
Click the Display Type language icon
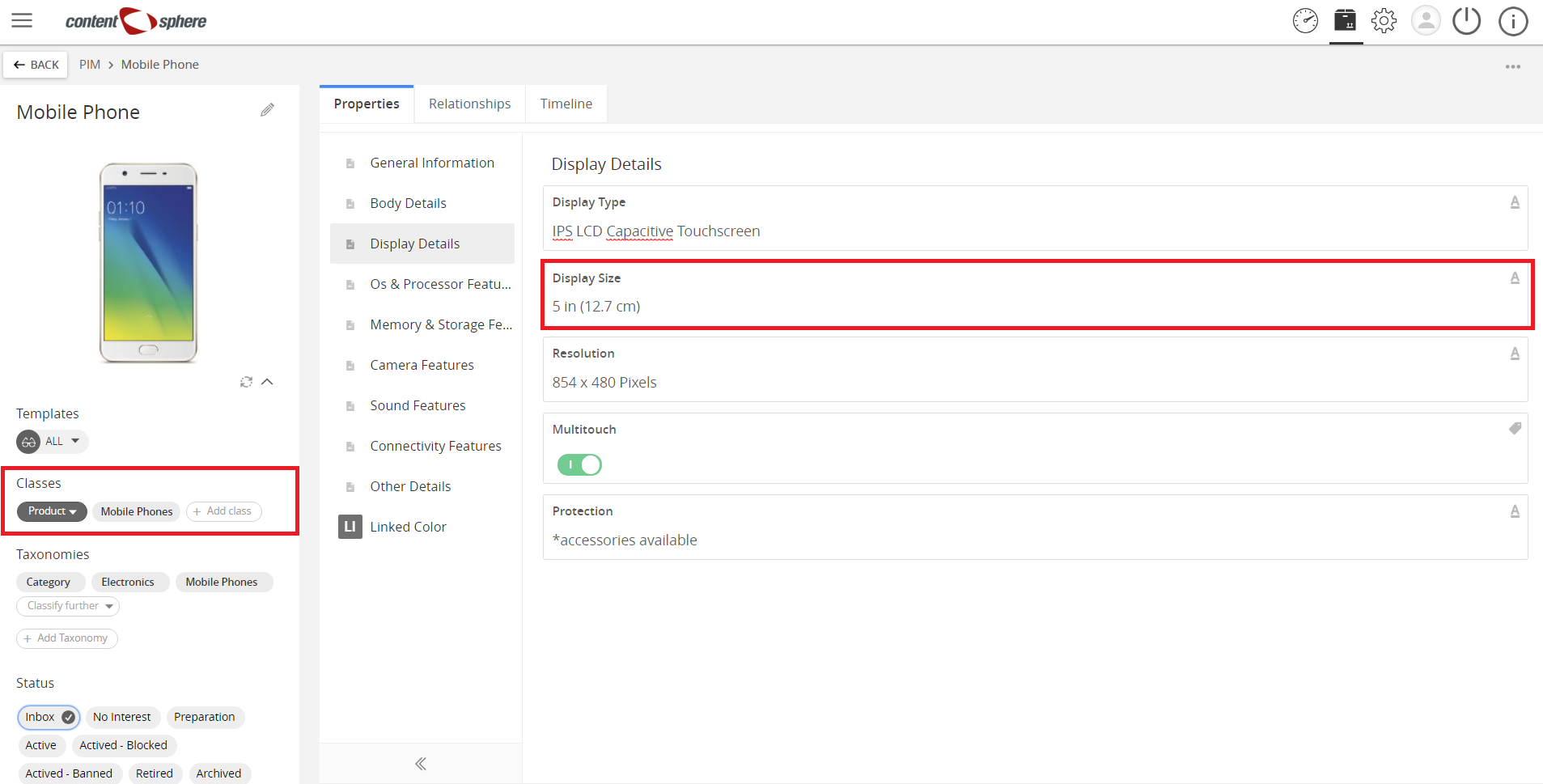(1515, 202)
